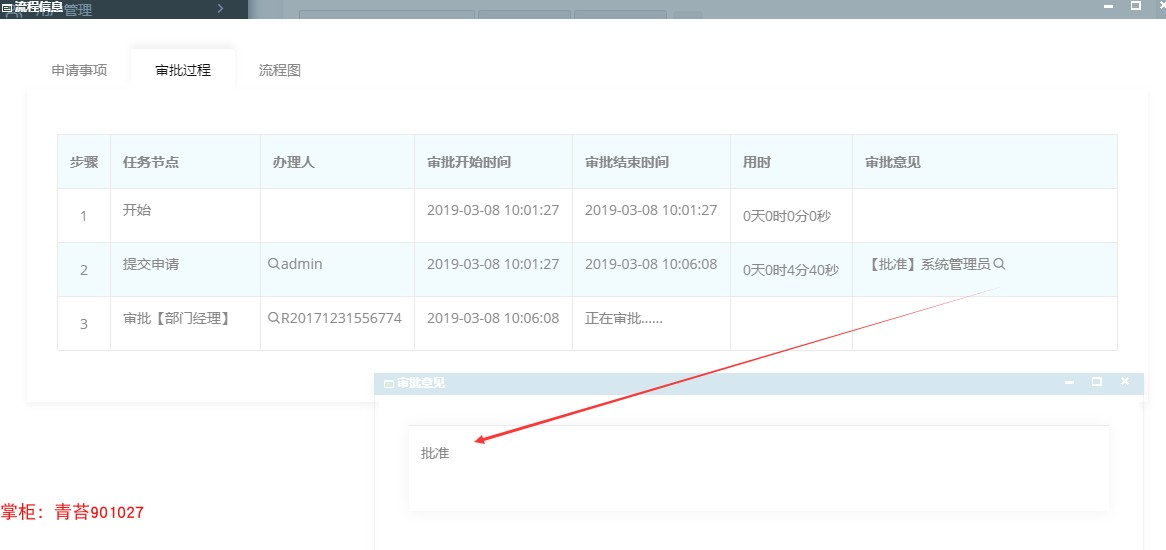Click the 流程信息 window title icon
The width and height of the screenshot is (1166, 550).
tap(7, 7)
